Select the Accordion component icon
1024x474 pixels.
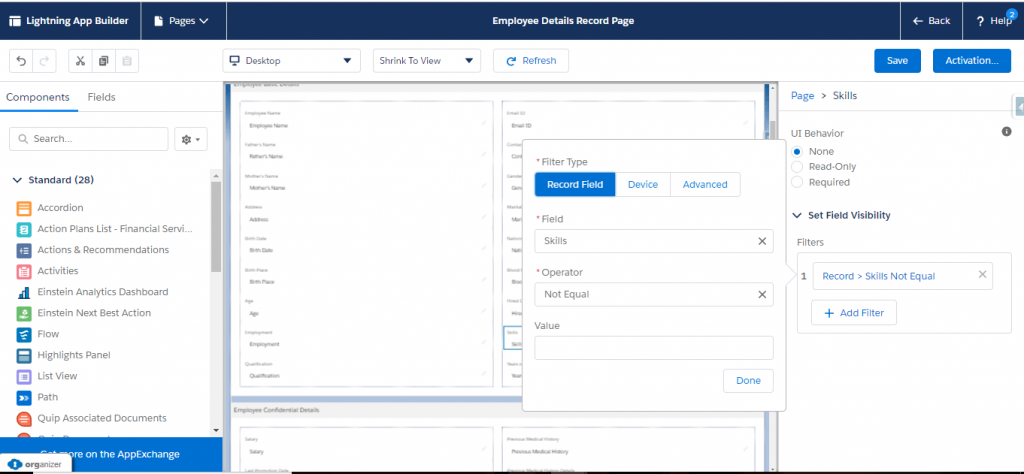(x=24, y=208)
